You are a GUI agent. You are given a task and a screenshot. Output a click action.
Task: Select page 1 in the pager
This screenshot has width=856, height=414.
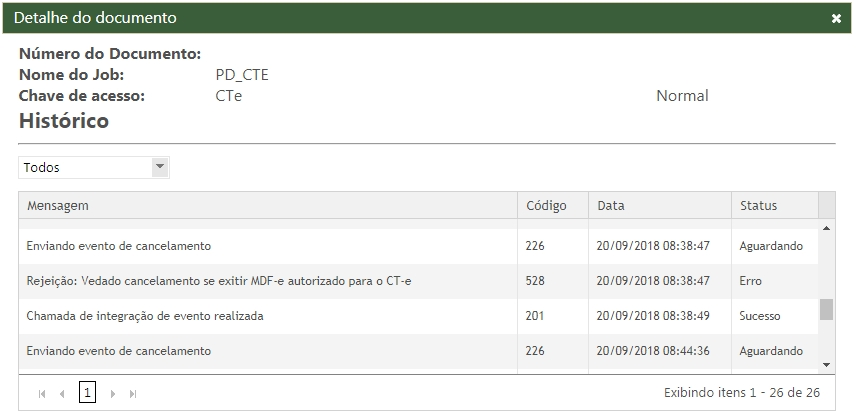click(x=87, y=393)
